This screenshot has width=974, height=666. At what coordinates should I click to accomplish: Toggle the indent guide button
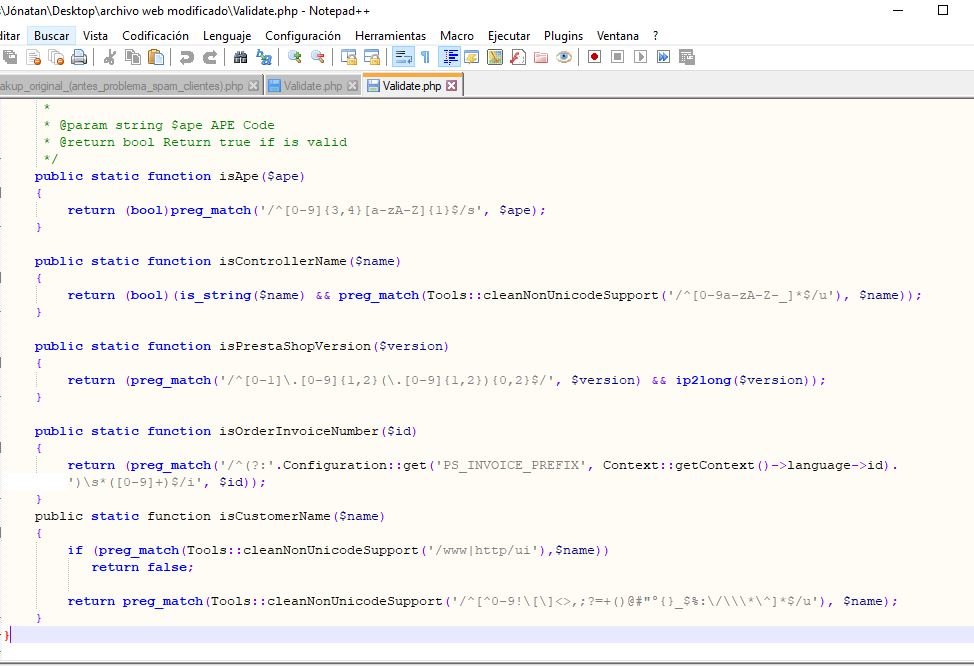coord(450,58)
